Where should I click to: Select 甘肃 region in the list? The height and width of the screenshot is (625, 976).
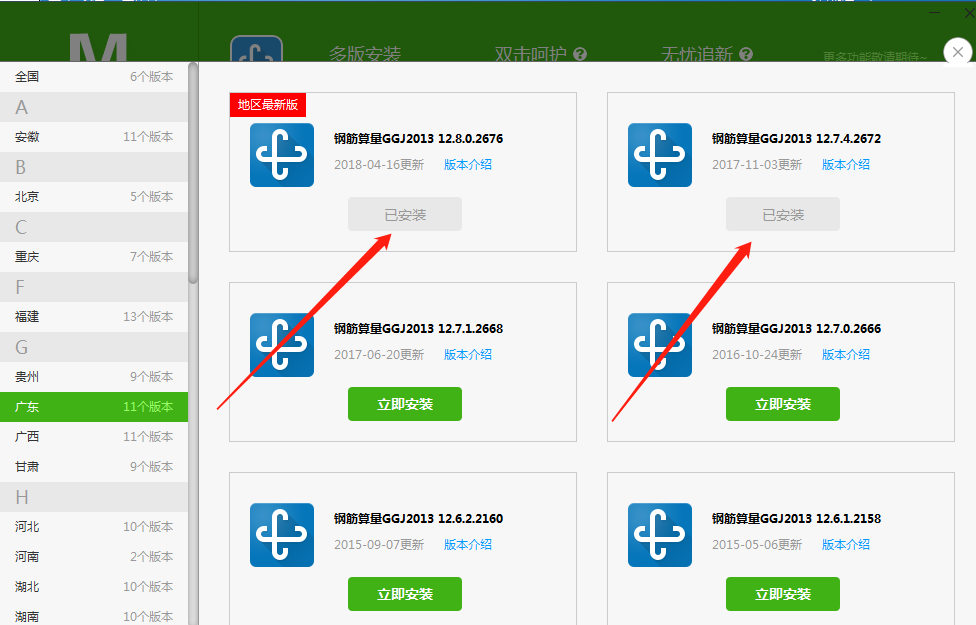click(94, 466)
